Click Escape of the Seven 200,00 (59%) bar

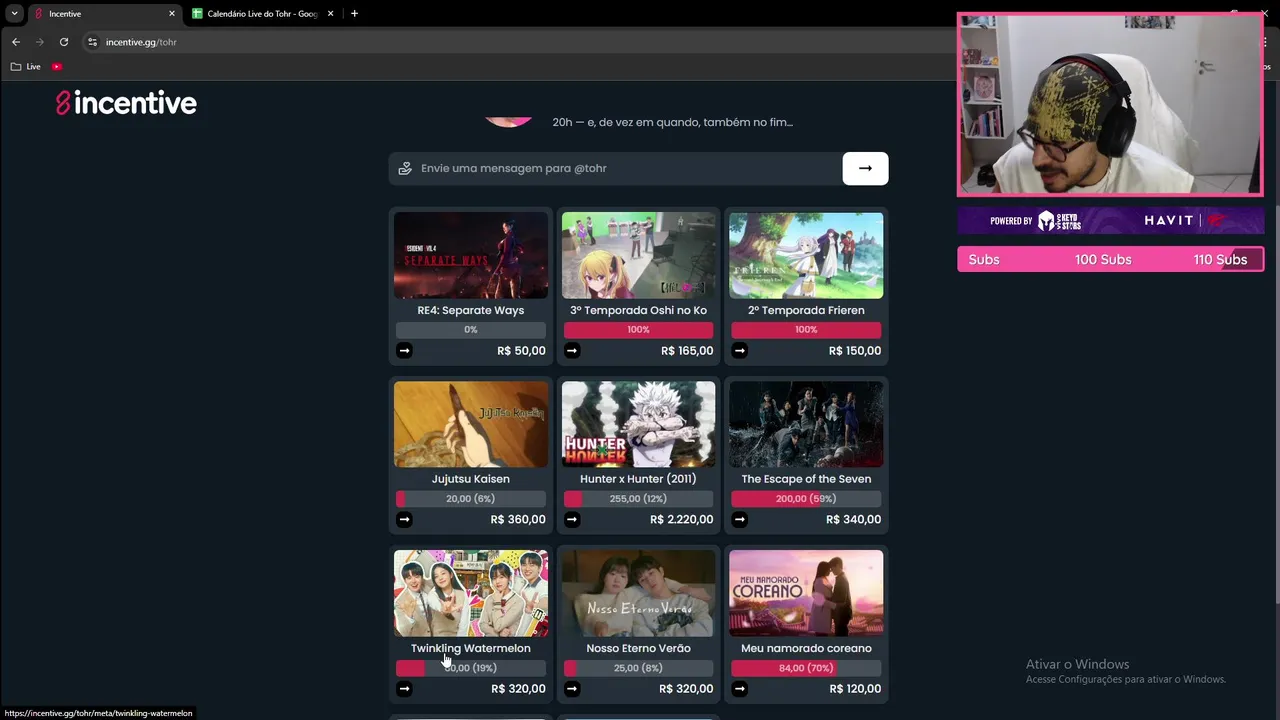coord(806,498)
